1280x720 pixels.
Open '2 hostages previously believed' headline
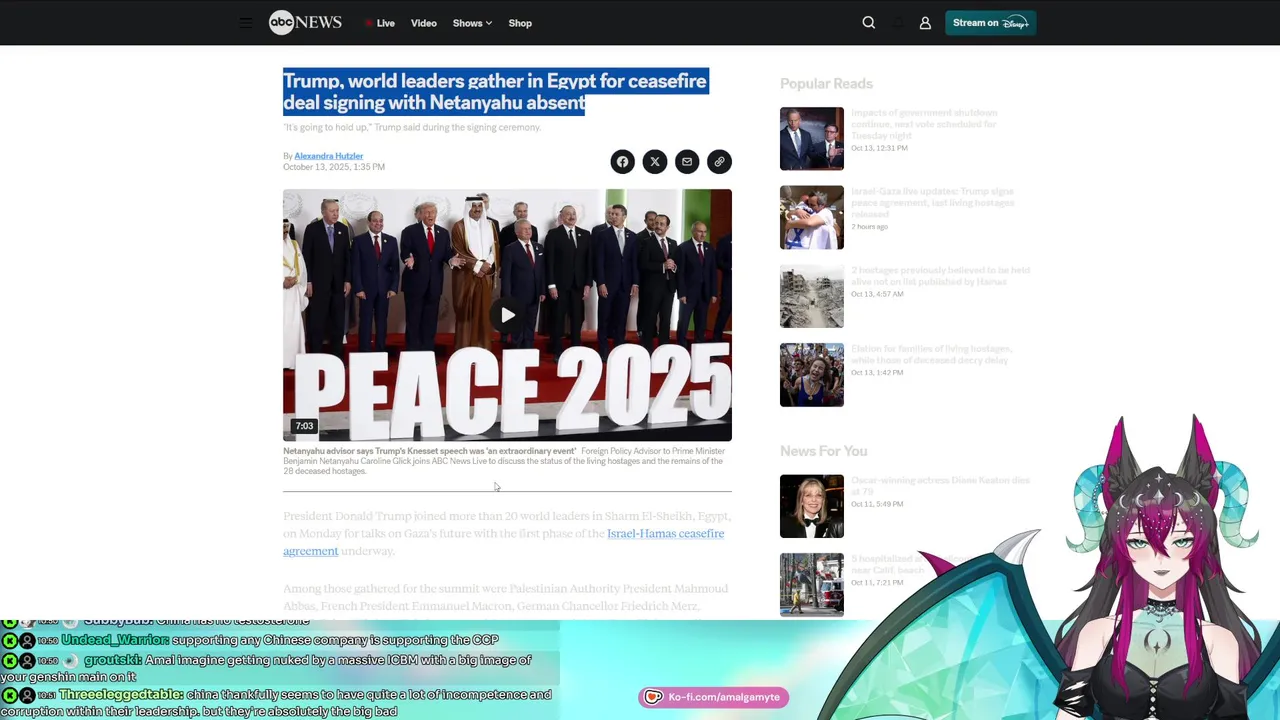click(x=940, y=276)
